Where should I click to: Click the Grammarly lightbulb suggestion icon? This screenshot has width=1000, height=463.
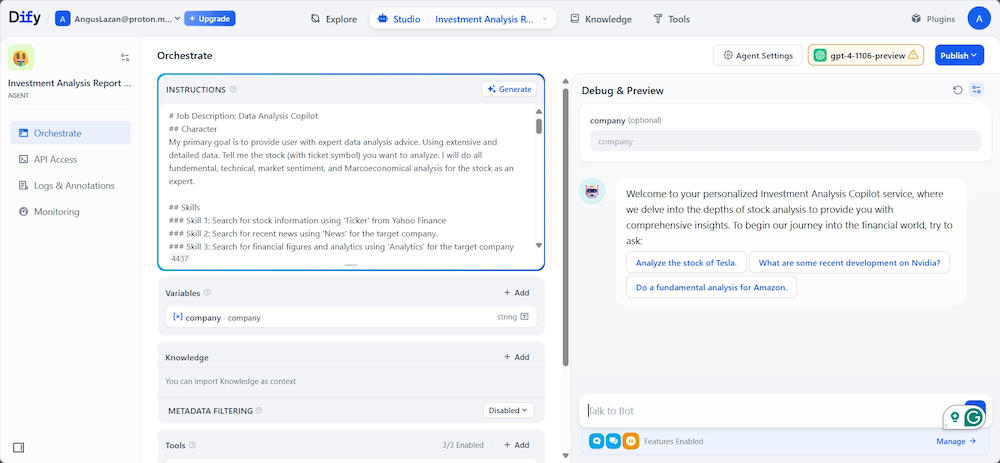[955, 417]
